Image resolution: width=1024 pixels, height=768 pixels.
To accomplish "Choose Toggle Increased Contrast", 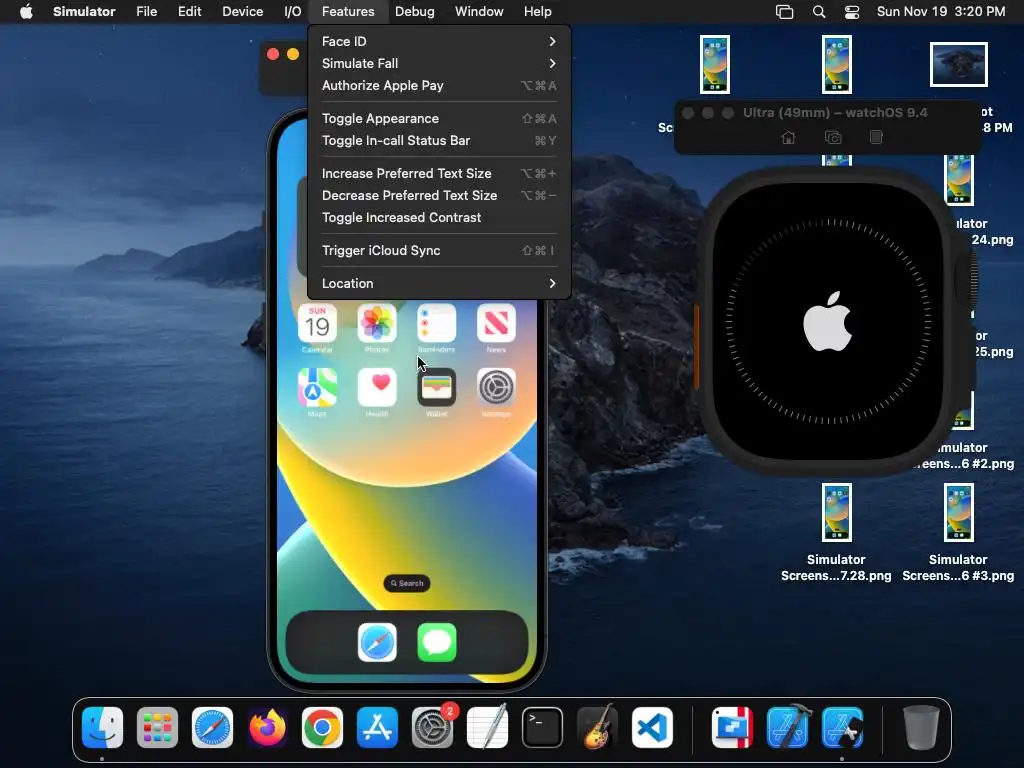I will [x=439, y=217].
